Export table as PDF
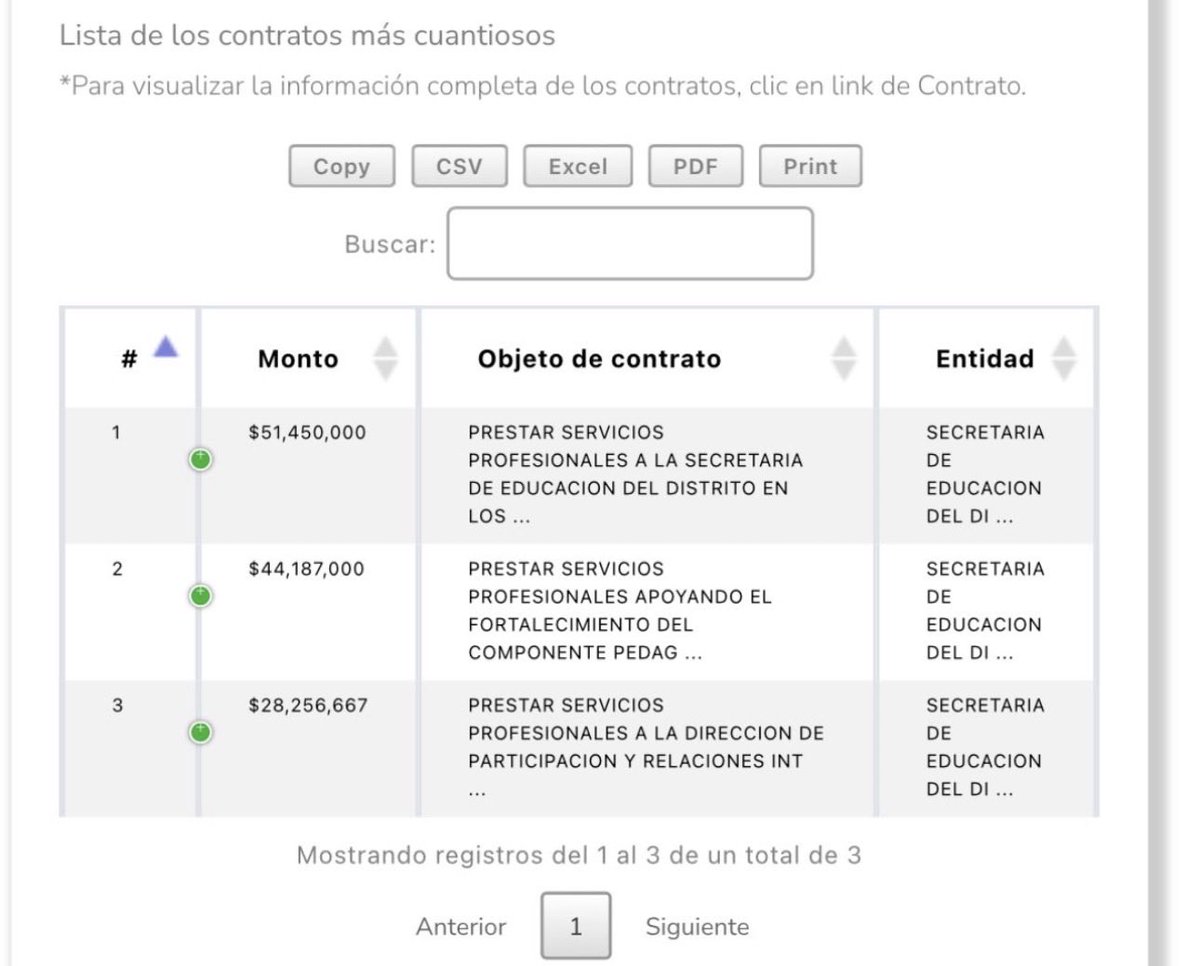Screen dimensions: 1200x966 (x=696, y=167)
